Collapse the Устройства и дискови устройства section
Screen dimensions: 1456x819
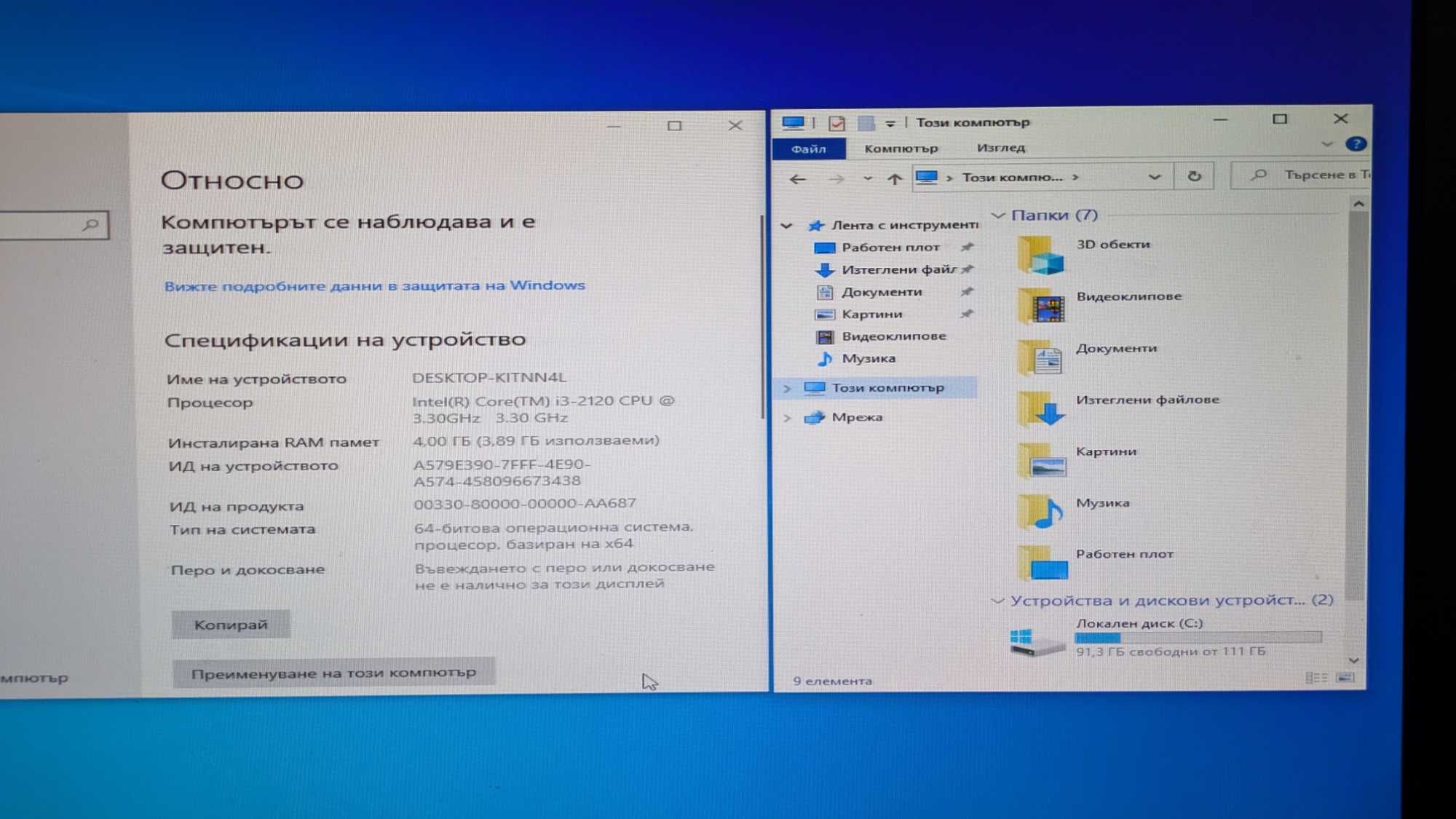pos(997,601)
